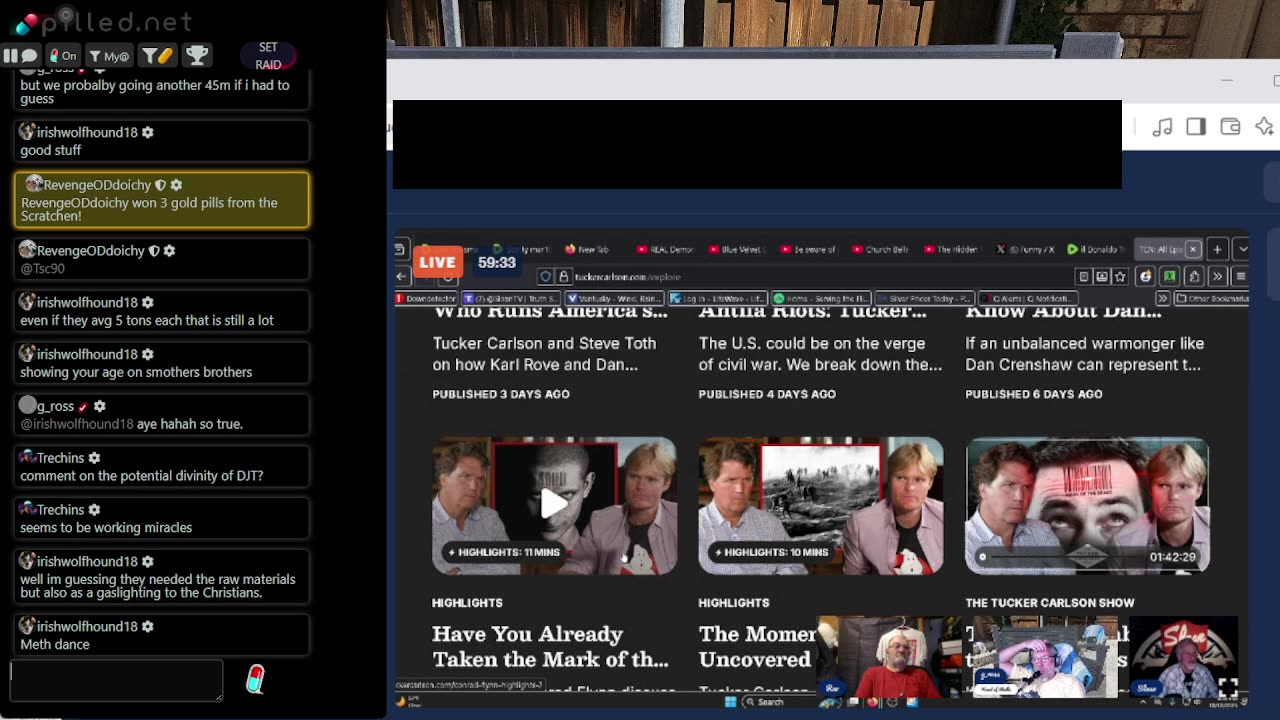
Task: Click 'THE TUCKER CARLSON SHOW' category label
Action: [1050, 602]
